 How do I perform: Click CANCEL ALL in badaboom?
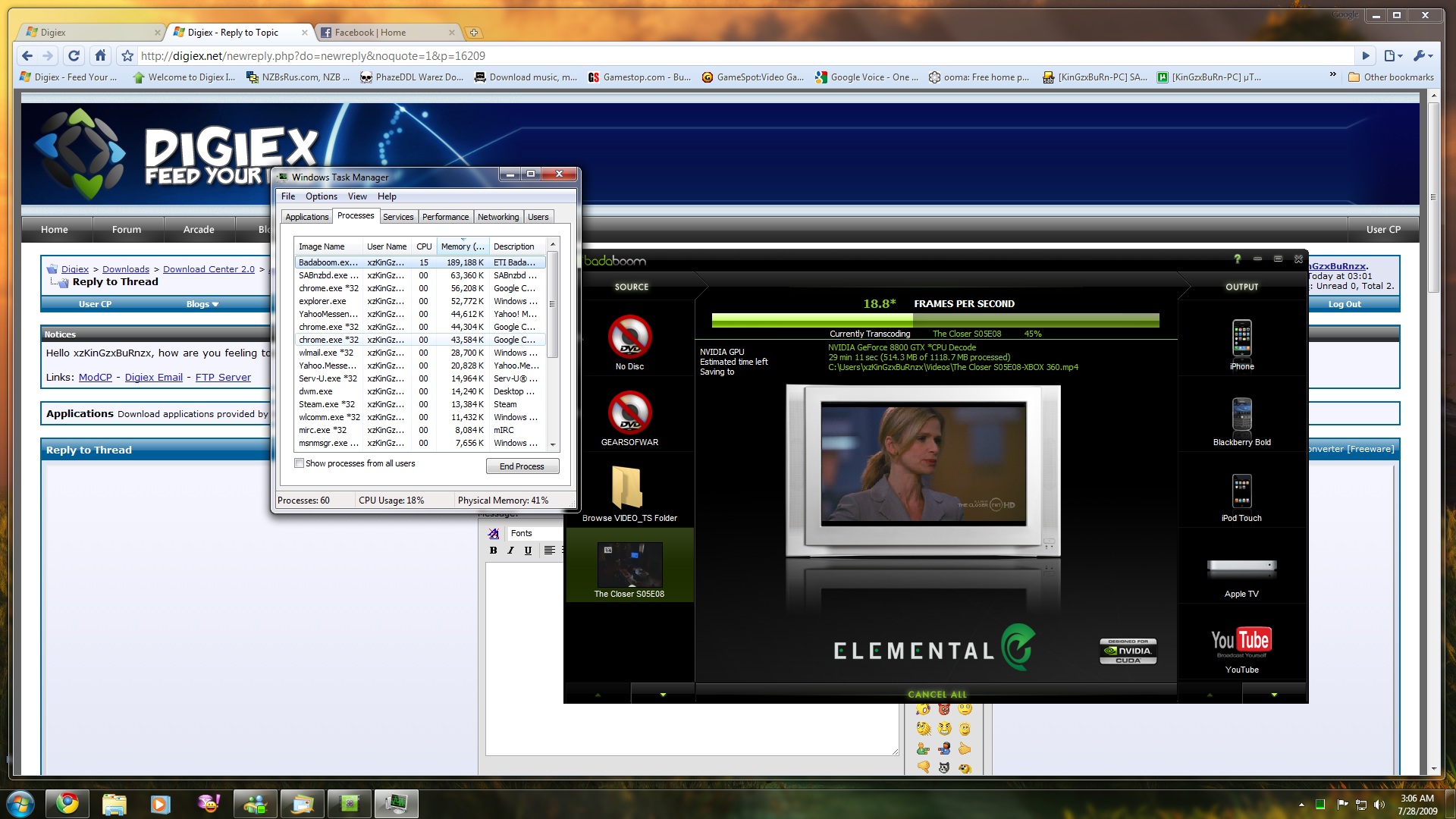(937, 694)
